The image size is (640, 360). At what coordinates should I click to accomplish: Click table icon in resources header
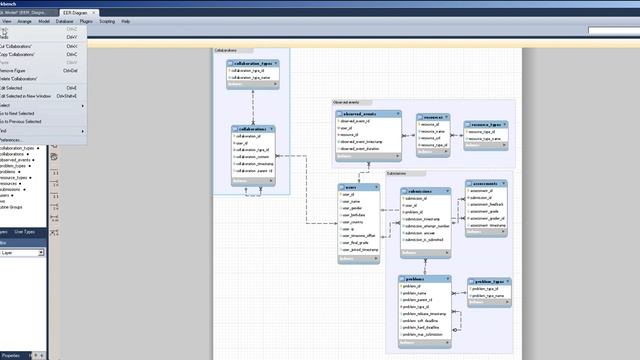coord(420,117)
